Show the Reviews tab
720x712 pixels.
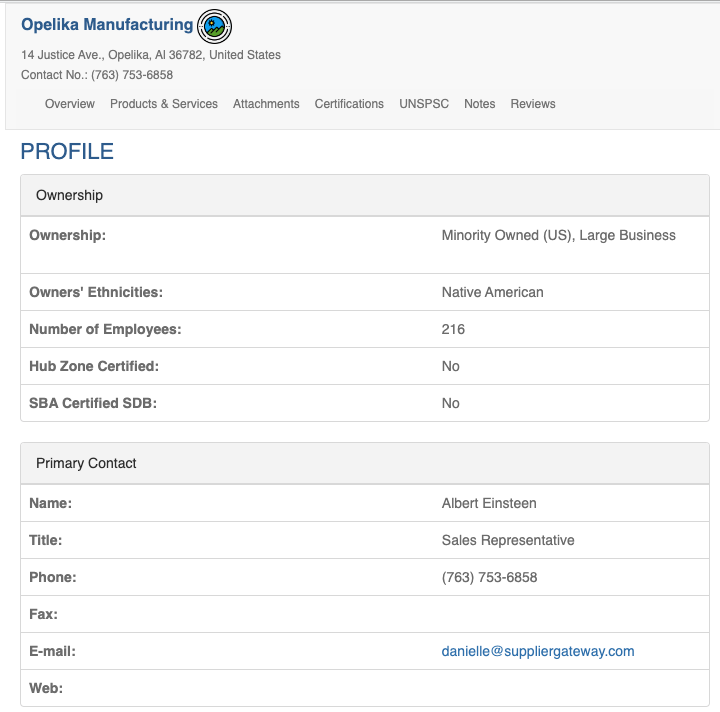533,104
